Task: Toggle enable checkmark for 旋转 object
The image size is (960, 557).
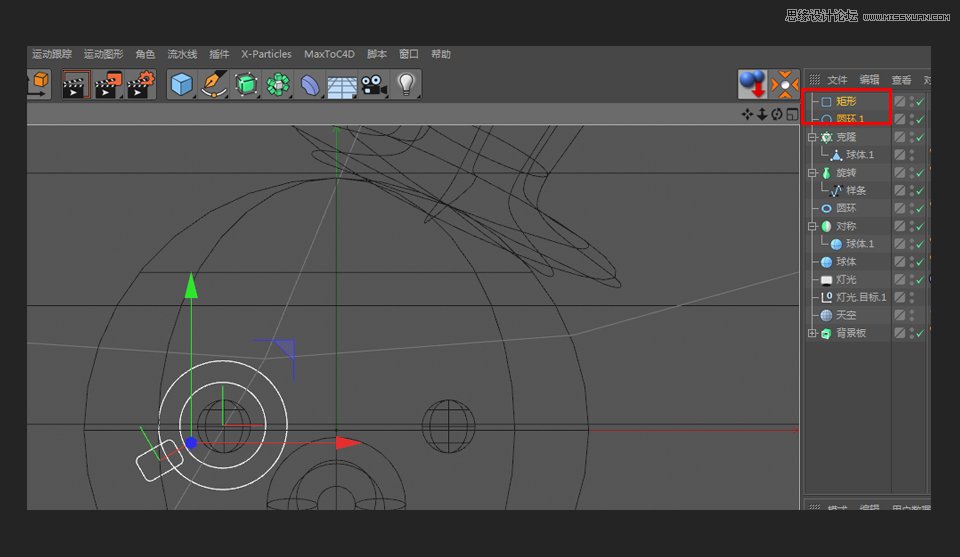Action: coord(920,173)
